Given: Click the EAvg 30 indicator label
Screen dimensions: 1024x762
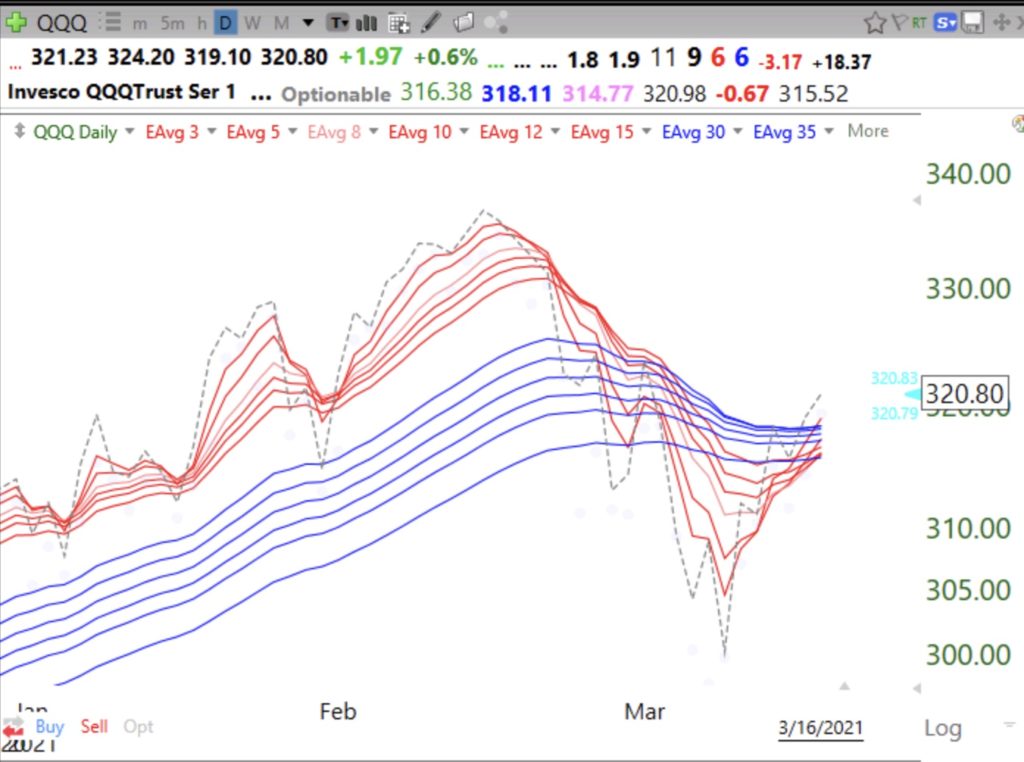Looking at the screenshot, I should (694, 132).
